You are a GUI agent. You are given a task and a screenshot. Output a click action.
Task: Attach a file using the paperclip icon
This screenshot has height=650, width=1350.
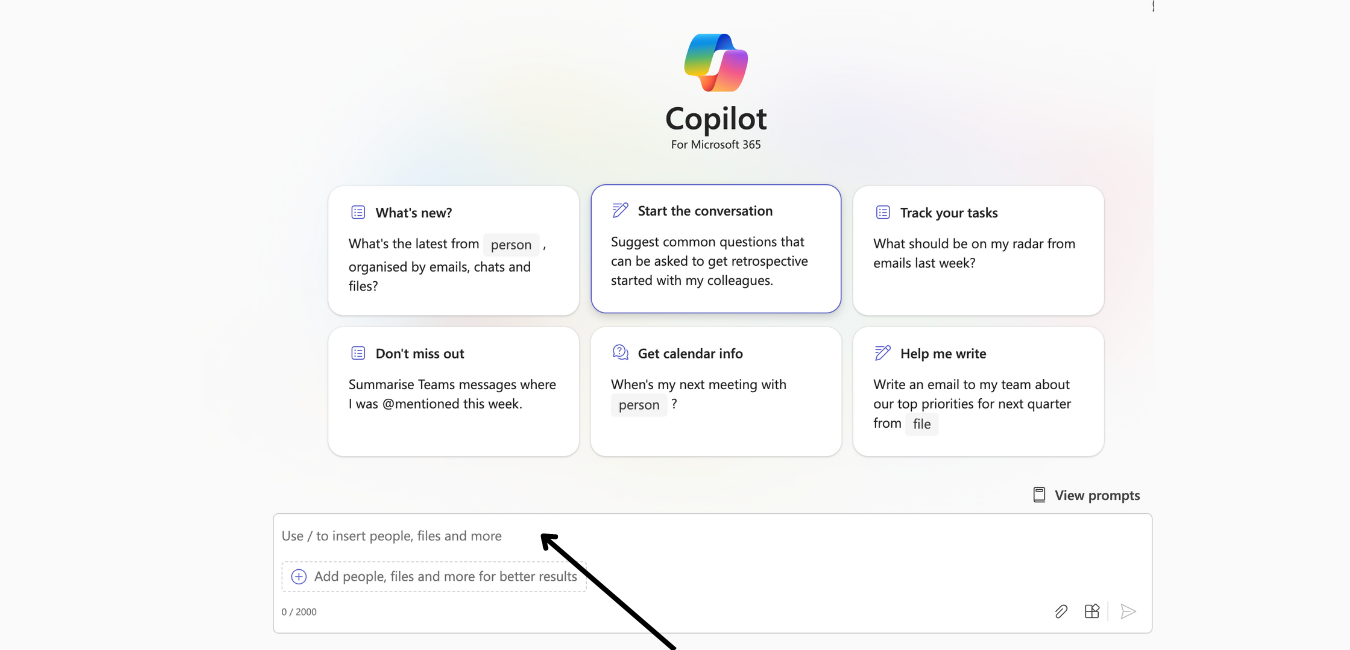(x=1061, y=612)
